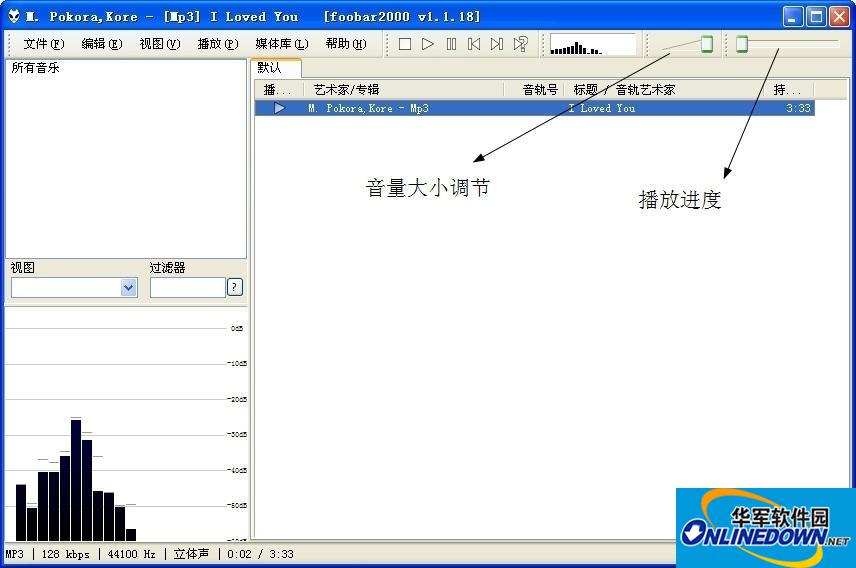Click the Play triangle button in toolbar
Image resolution: width=856 pixels, height=568 pixels.
point(428,44)
